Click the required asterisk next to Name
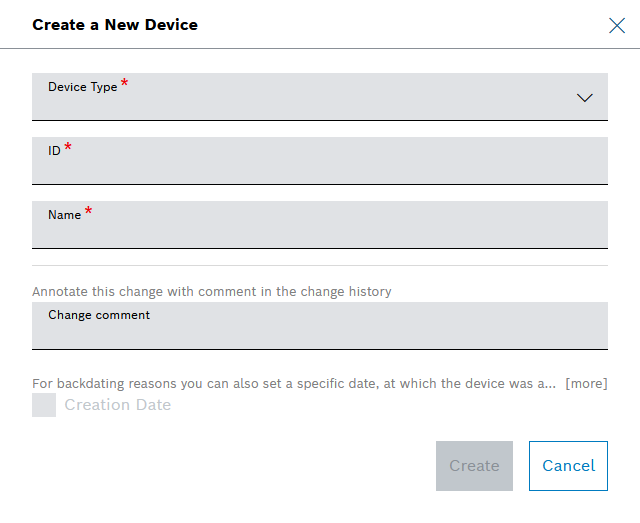Image resolution: width=640 pixels, height=523 pixels. pyautogui.click(x=88, y=211)
